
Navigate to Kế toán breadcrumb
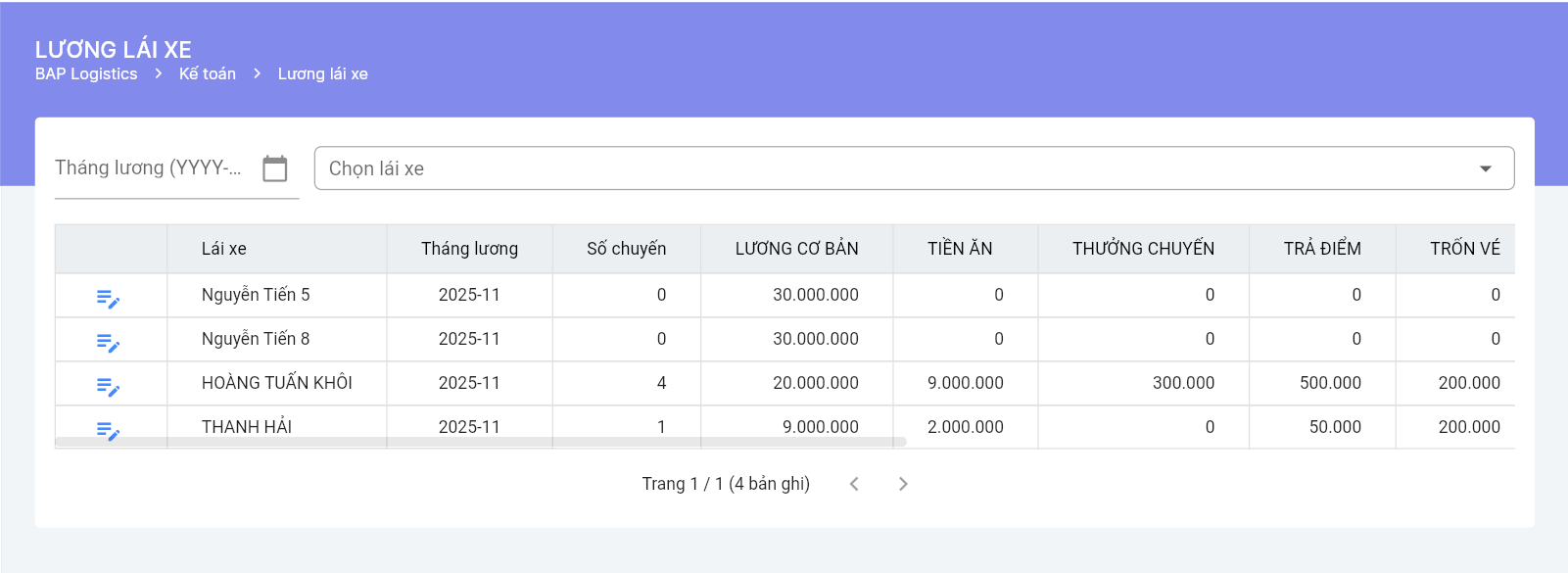tap(207, 74)
